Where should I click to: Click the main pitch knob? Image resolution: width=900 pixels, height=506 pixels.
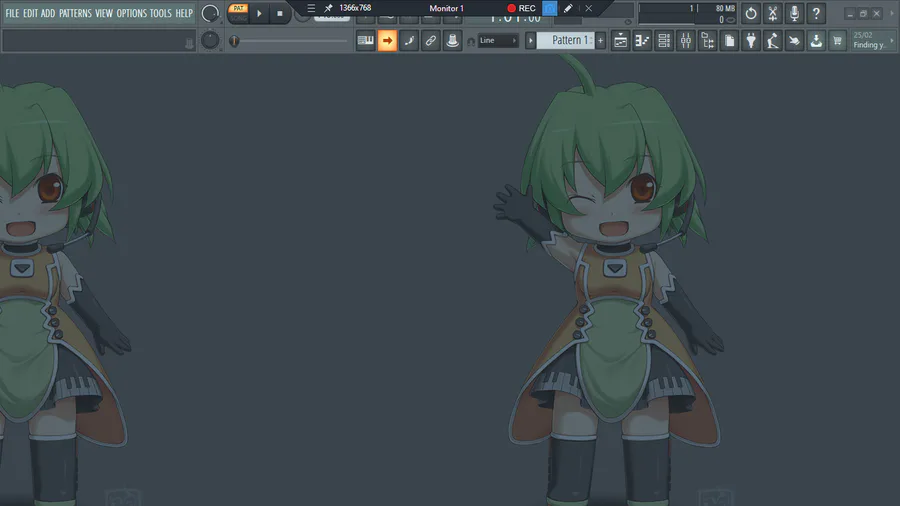click(210, 40)
